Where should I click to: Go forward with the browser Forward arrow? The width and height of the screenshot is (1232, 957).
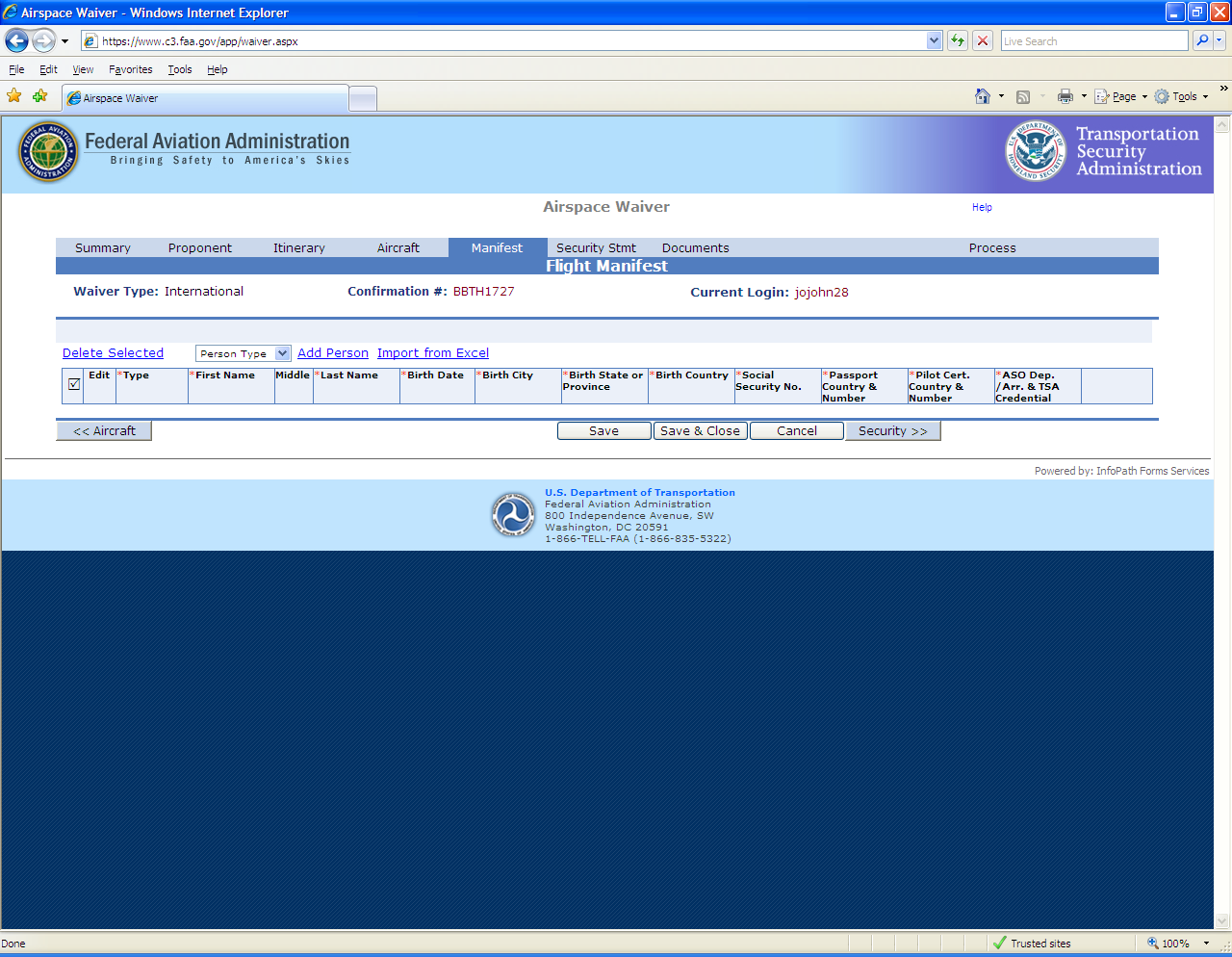pyautogui.click(x=43, y=40)
